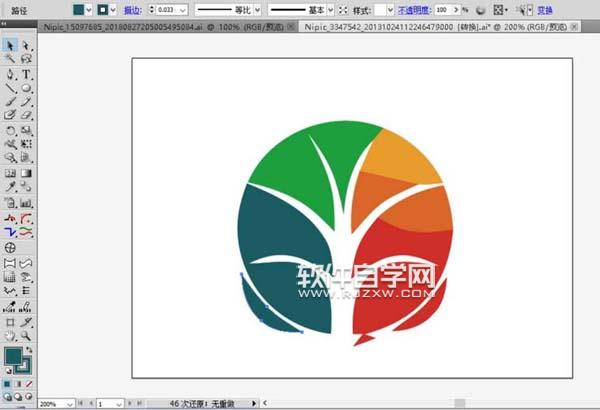Swap fill and stroke colors

pos(29,350)
